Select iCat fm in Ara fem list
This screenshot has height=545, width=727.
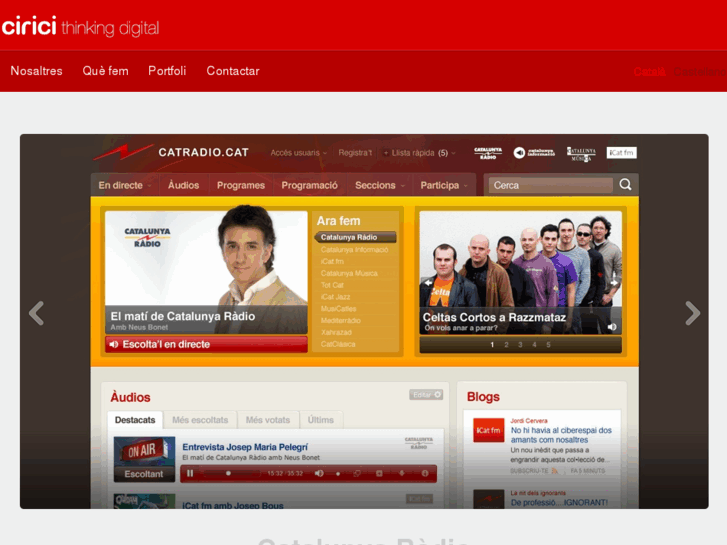[332, 262]
